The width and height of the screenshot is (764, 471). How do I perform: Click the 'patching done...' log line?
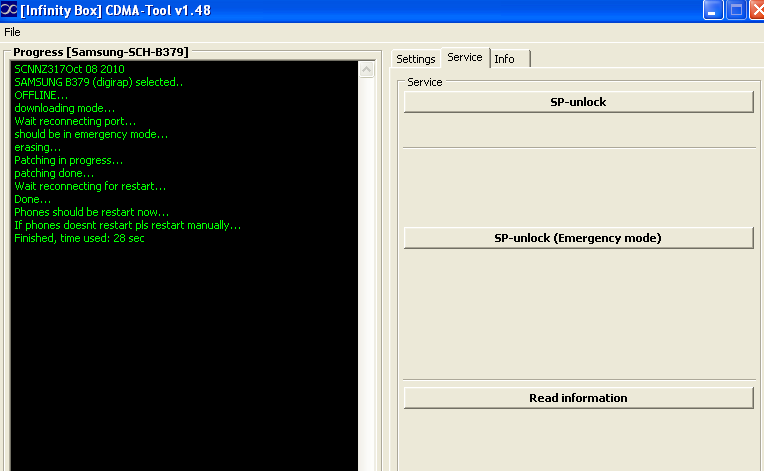pyautogui.click(x=54, y=173)
